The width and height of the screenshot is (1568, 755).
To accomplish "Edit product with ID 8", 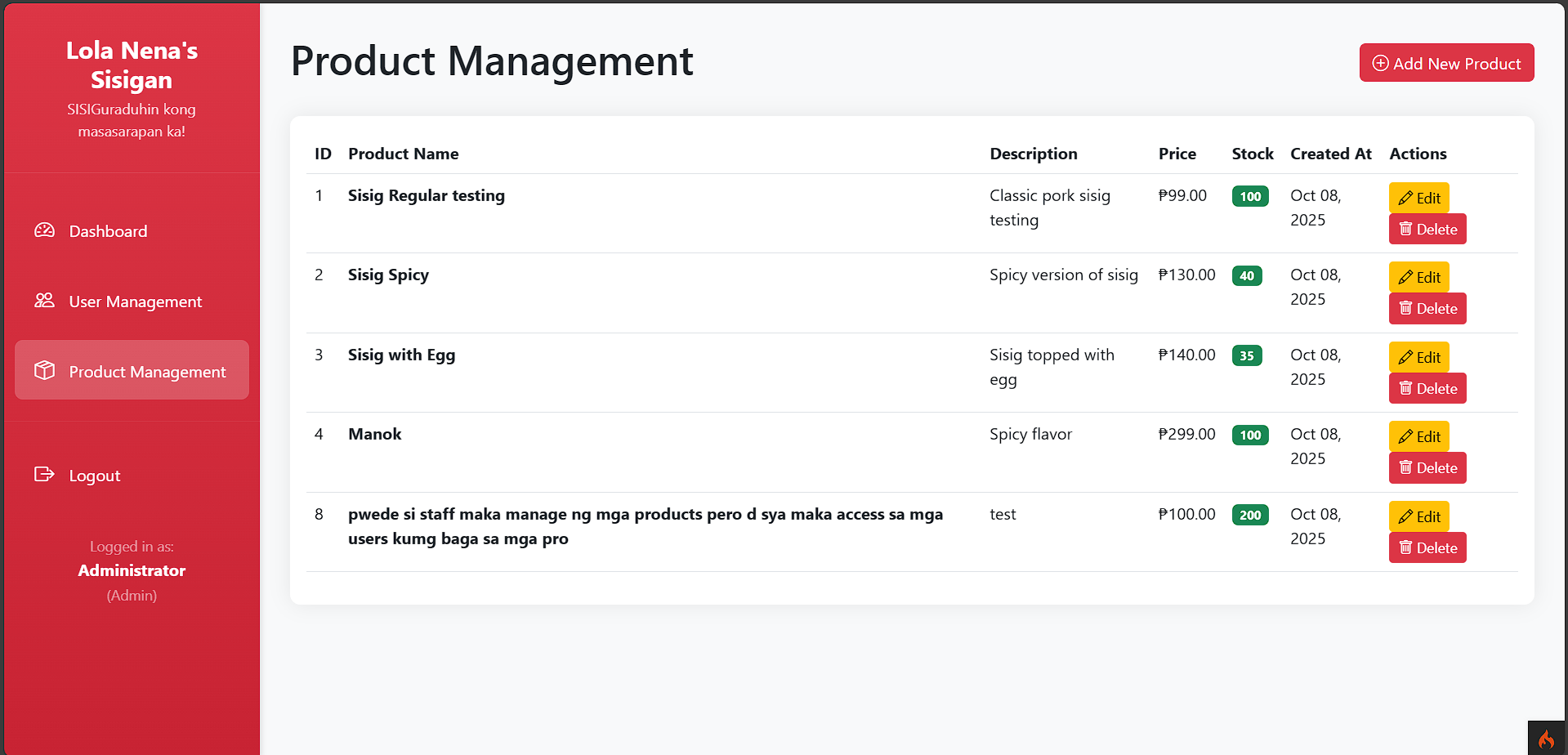I will click(x=1418, y=516).
